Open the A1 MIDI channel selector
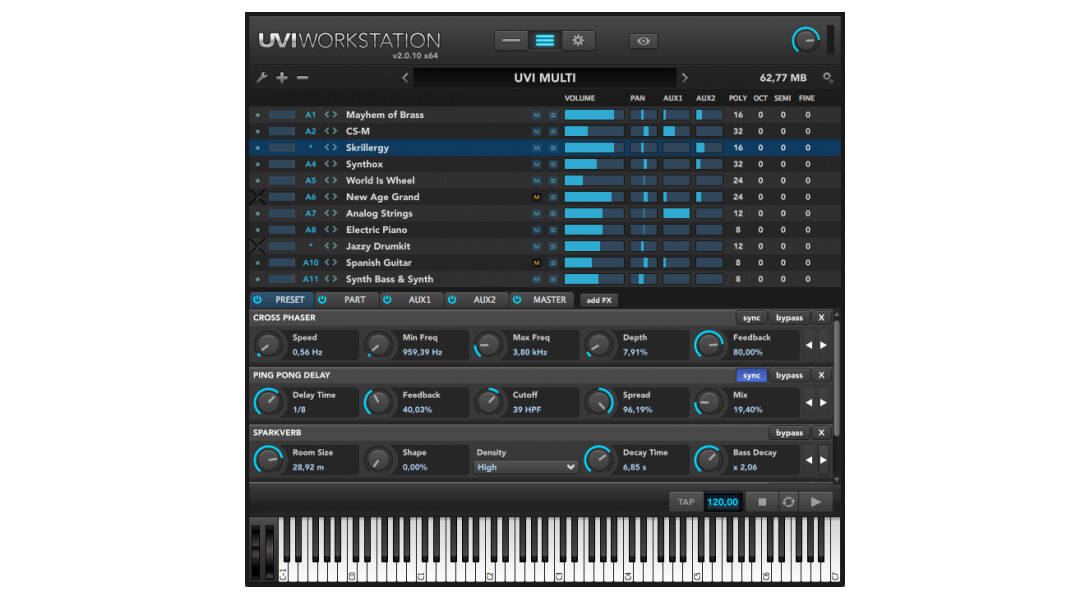The image size is (1090, 600). (310, 115)
